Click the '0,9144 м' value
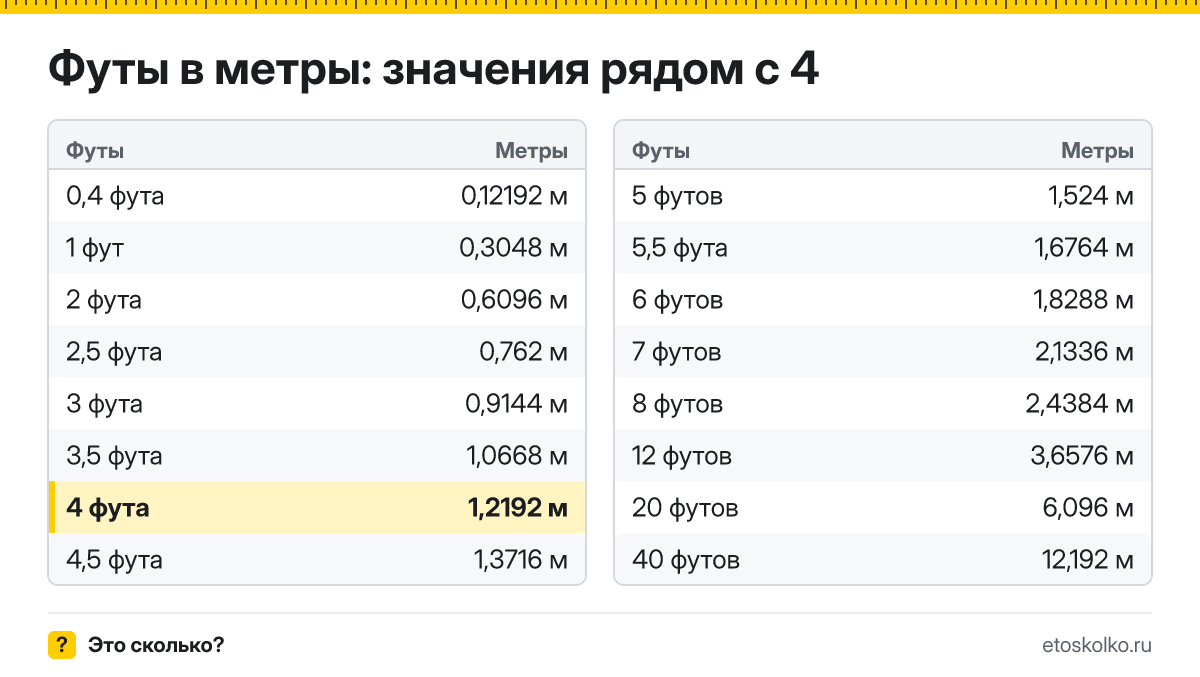Image resolution: width=1200 pixels, height=677 pixels. 516,404
